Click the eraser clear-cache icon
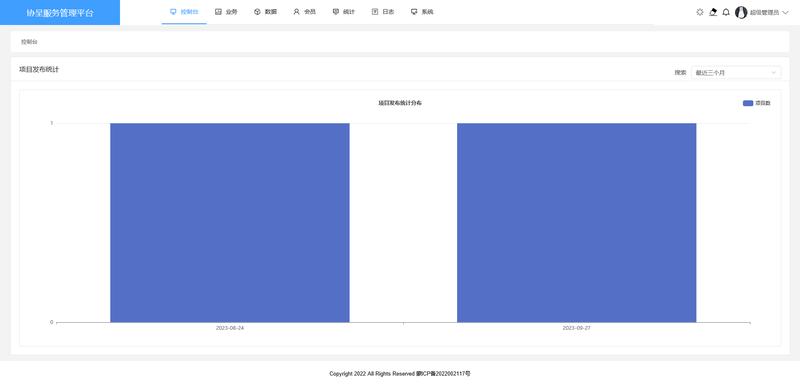Image resolution: width=800 pixels, height=386 pixels. tap(713, 12)
